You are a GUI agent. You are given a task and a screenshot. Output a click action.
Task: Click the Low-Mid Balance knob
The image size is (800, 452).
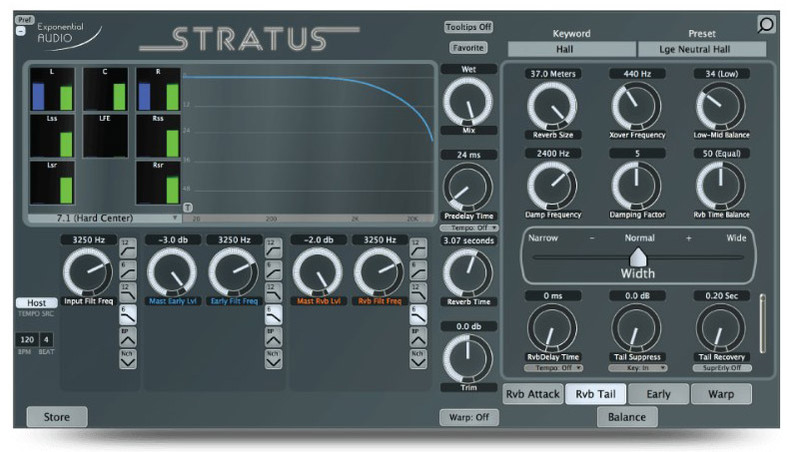tap(721, 106)
